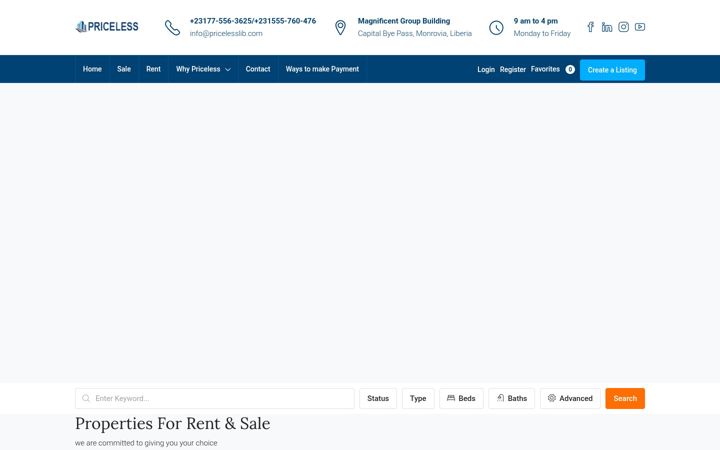Open the Beds filter dropdown

pyautogui.click(x=461, y=399)
